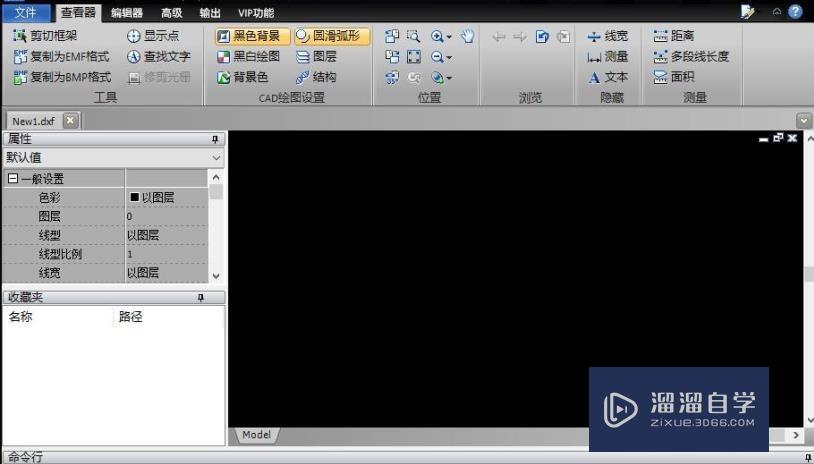This screenshot has height=464, width=814.
Task: Toggle the 黑色背景 black background option
Action: (251, 36)
